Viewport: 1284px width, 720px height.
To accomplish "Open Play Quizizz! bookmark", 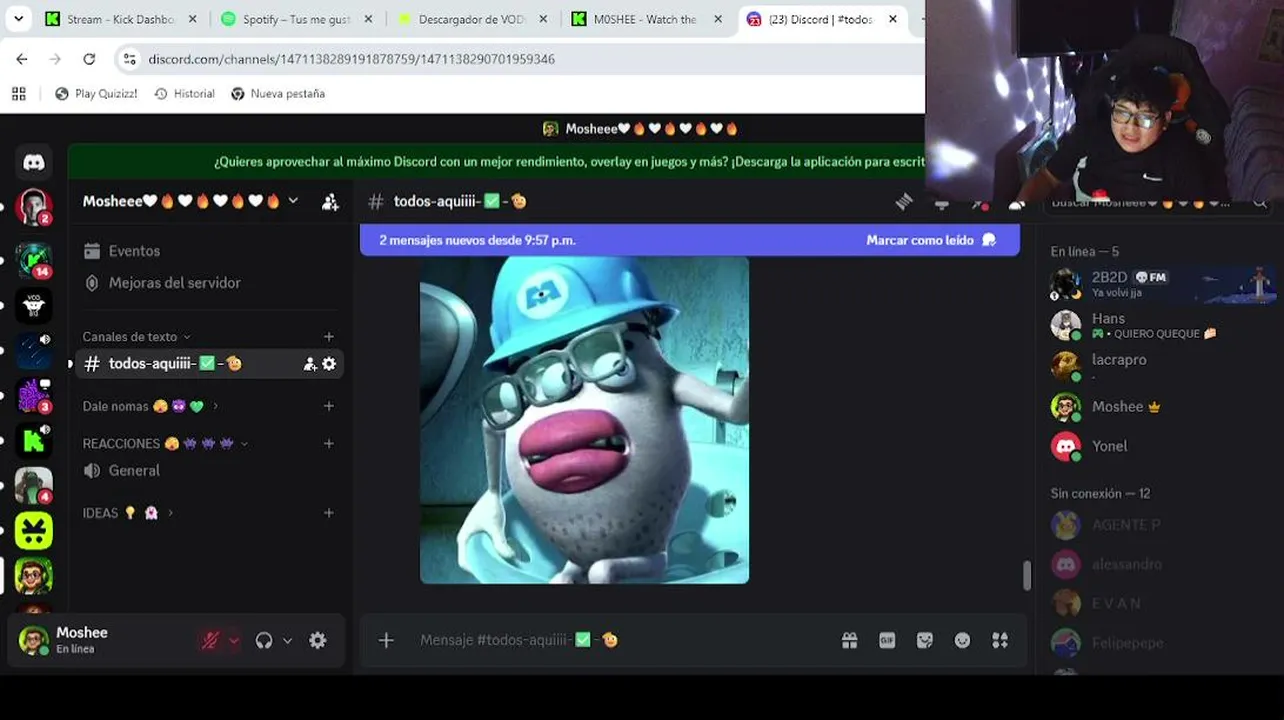I will [96, 94].
